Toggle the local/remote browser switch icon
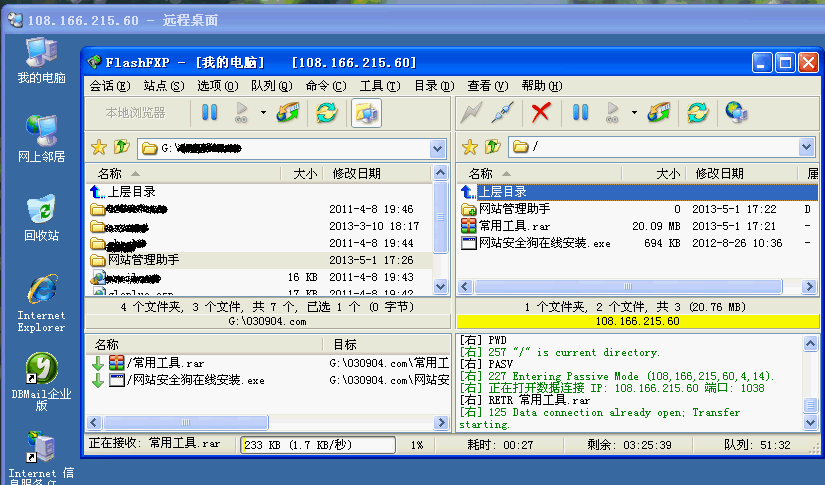825x485 pixels. (366, 113)
